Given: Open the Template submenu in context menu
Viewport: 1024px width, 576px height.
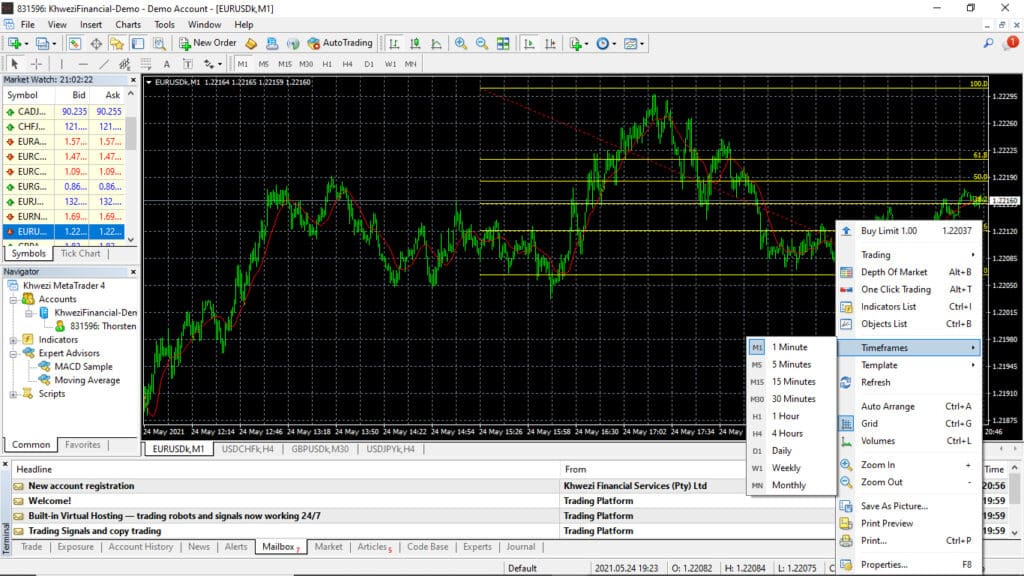Looking at the screenshot, I should click(x=909, y=365).
